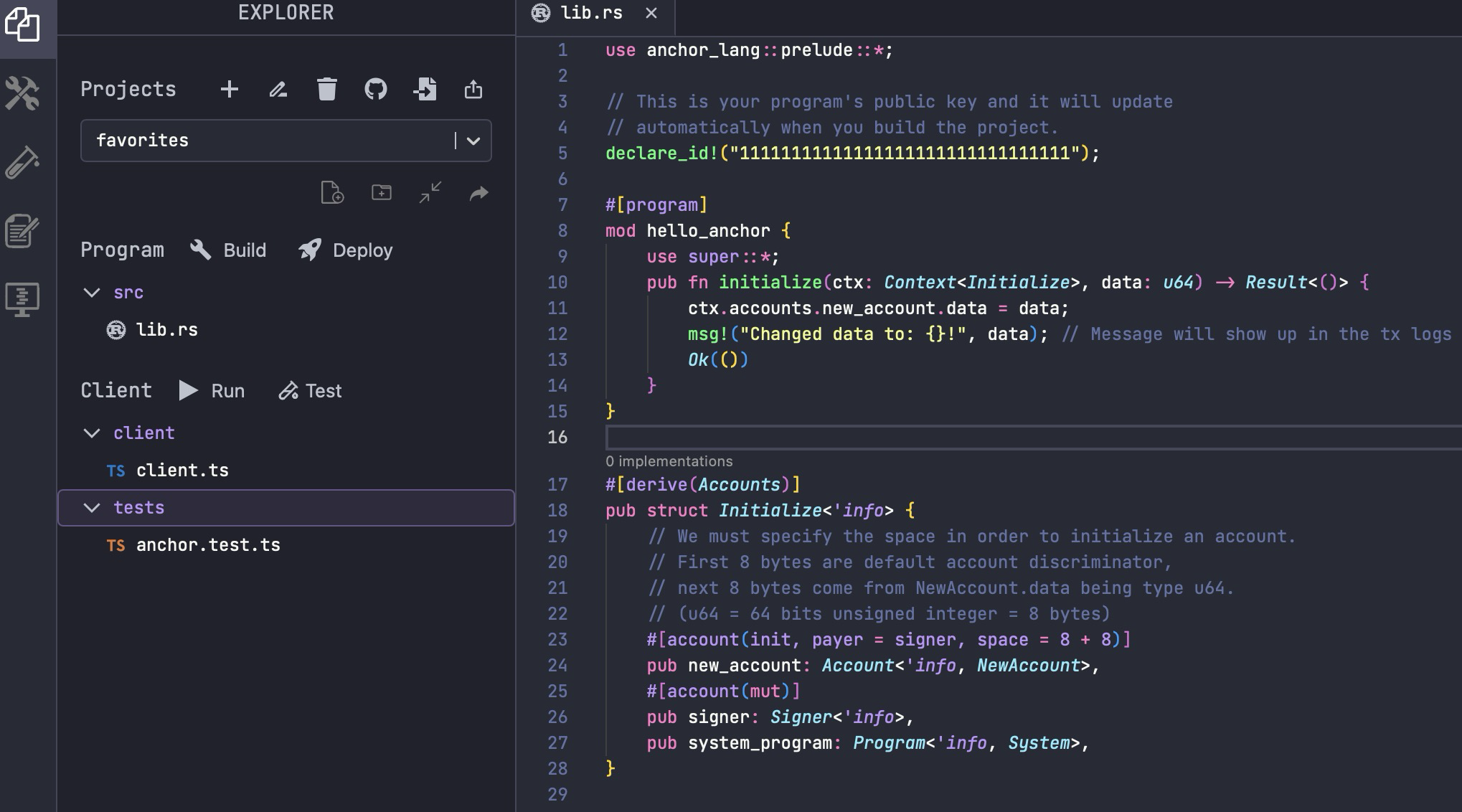Open the Tutorials sidebar icon with notepad and pencil
Viewport: 1462px width, 812px height.
[x=22, y=230]
